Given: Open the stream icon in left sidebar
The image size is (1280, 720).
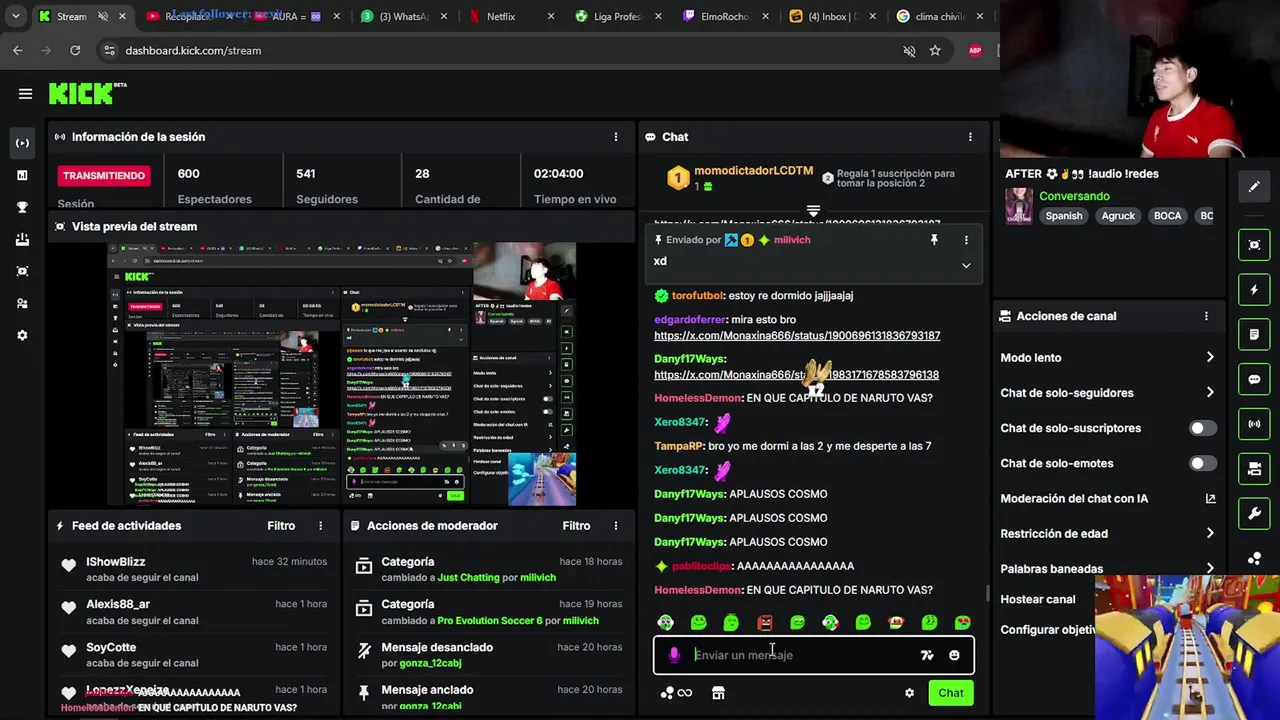Looking at the screenshot, I should pyautogui.click(x=22, y=143).
